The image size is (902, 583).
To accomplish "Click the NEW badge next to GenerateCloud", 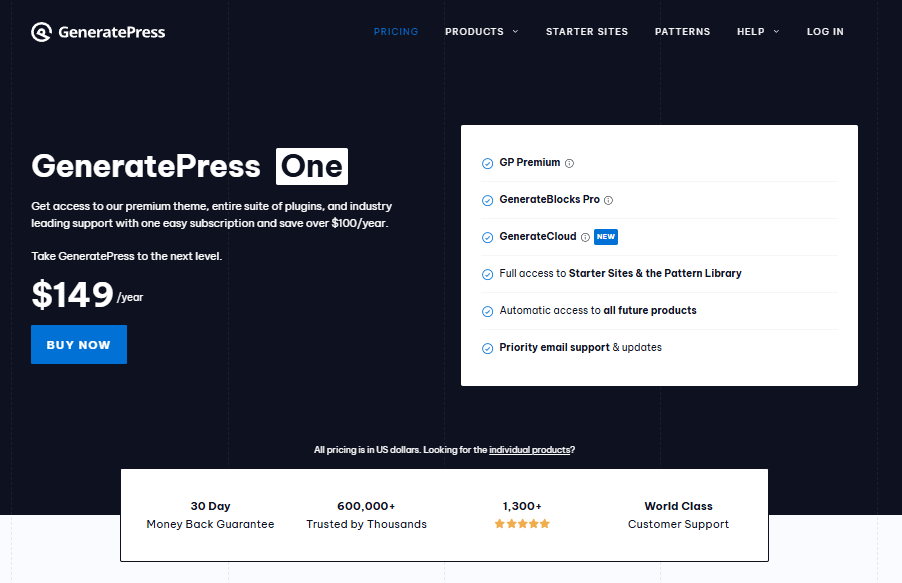I will [x=607, y=237].
